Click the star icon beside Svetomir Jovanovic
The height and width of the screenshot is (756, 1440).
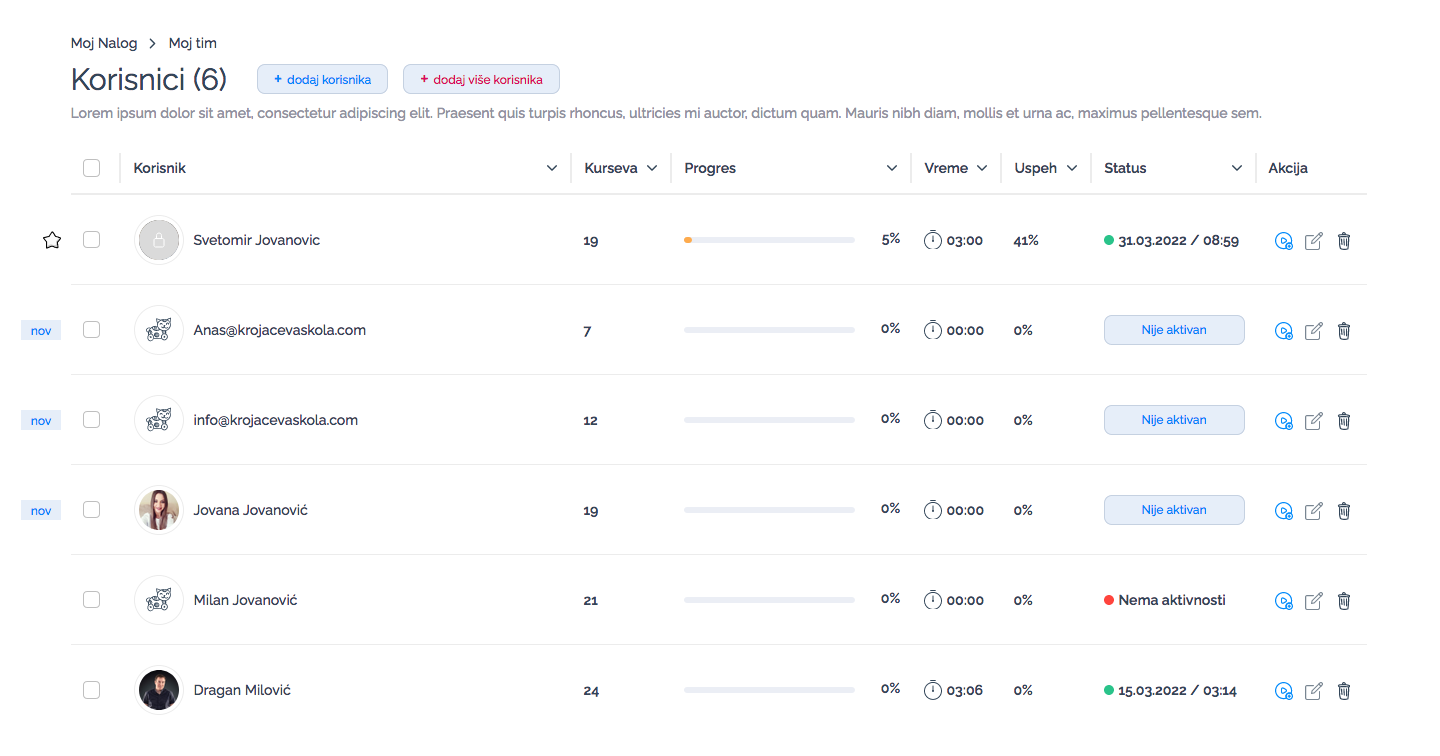point(52,240)
